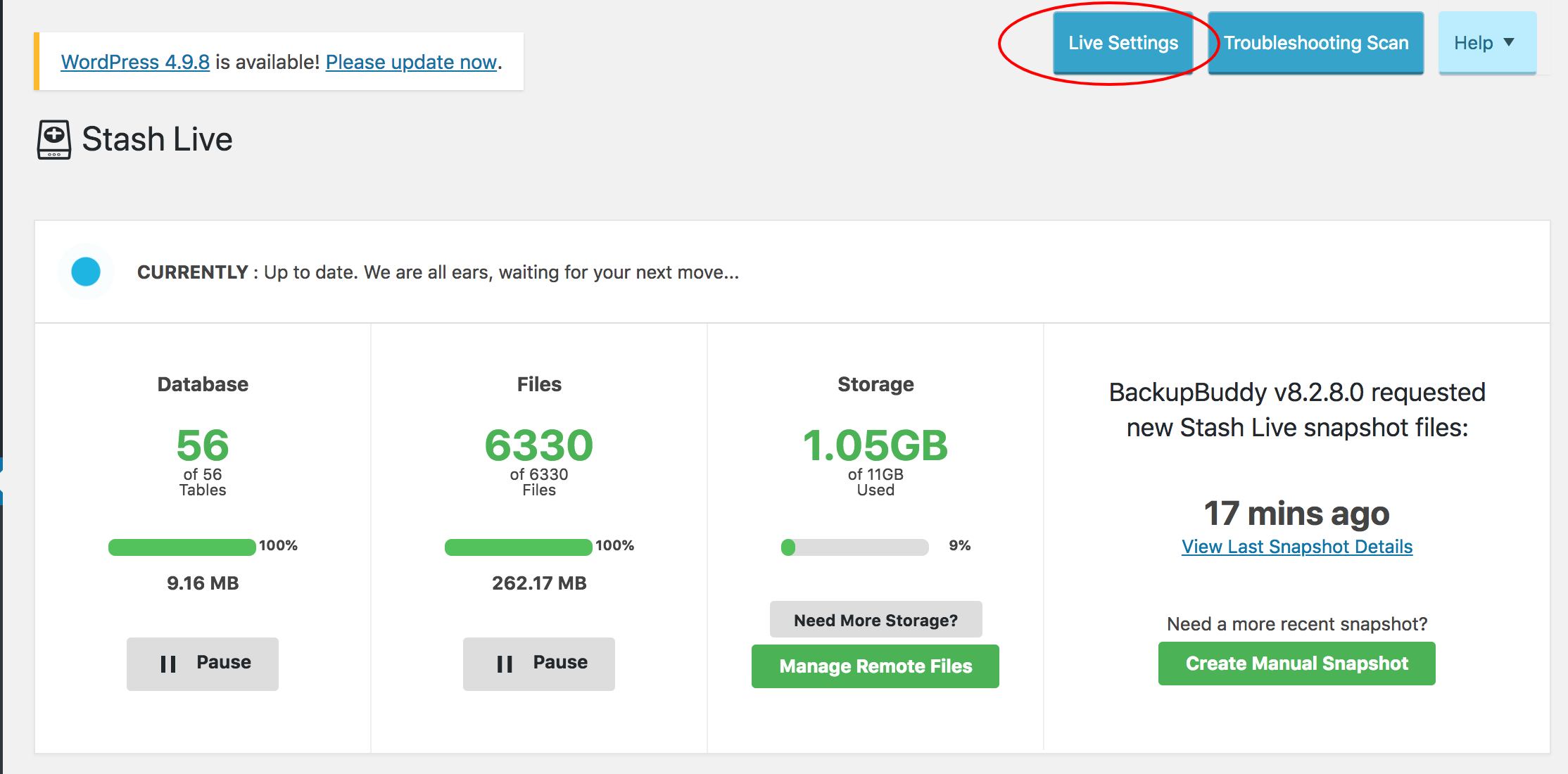Viewport: 1568px width, 774px height.
Task: Create a Manual Snapshot
Action: (x=1297, y=664)
